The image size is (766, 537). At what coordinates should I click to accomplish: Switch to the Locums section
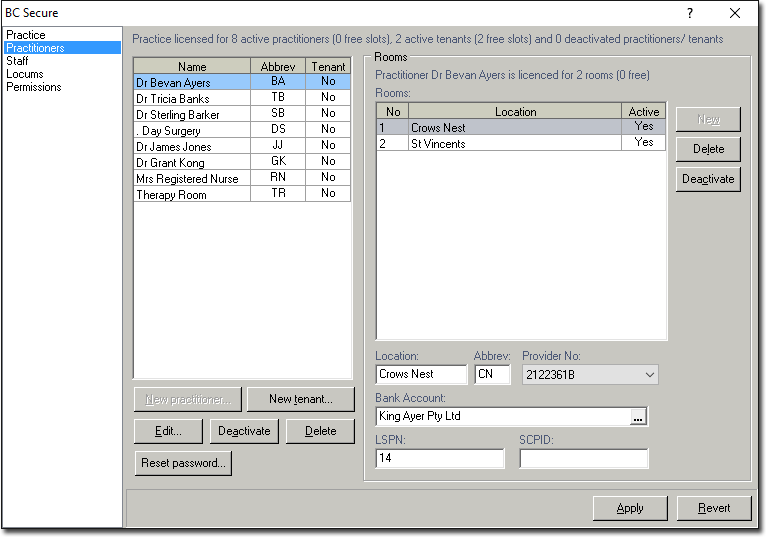pyautogui.click(x=25, y=74)
